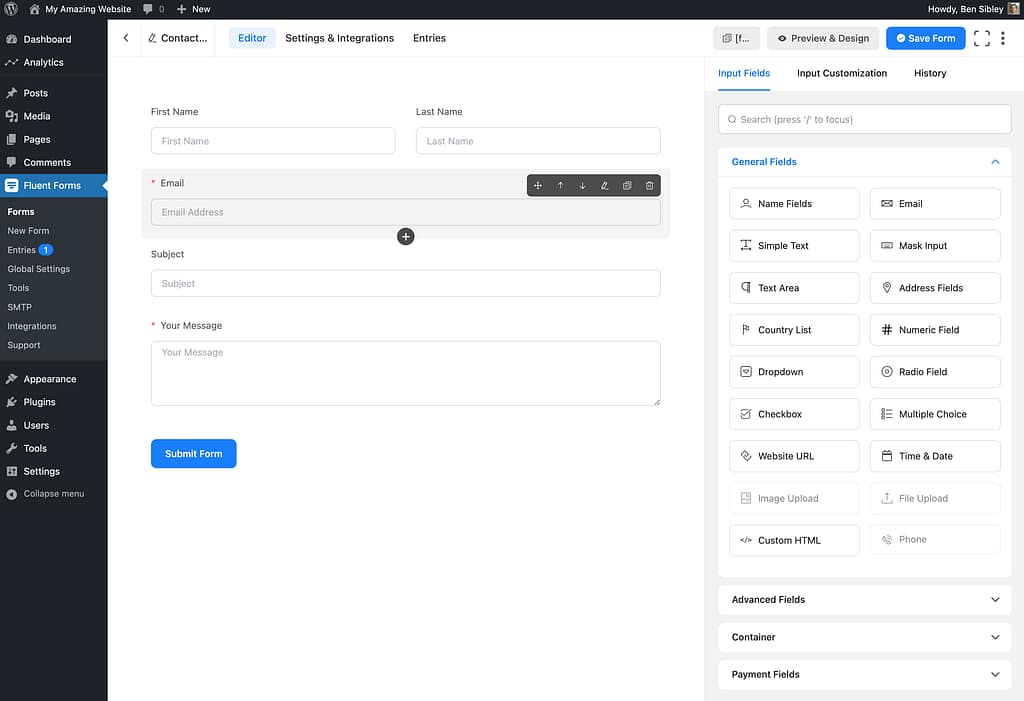The image size is (1024, 701).
Task: Delete the Email field using the trash icon
Action: [x=649, y=185]
